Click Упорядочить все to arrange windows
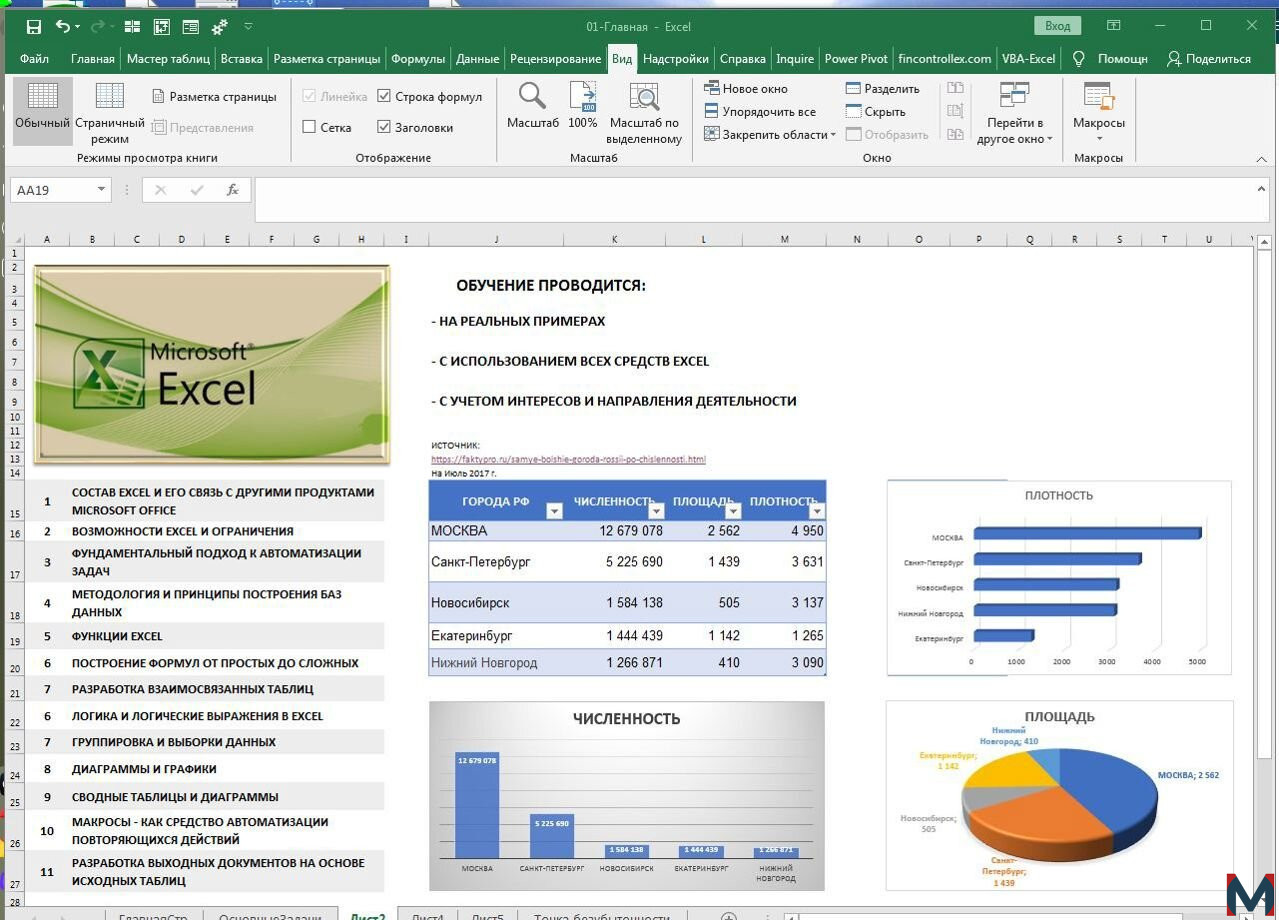Screen dimensions: 1279x920 [760, 112]
